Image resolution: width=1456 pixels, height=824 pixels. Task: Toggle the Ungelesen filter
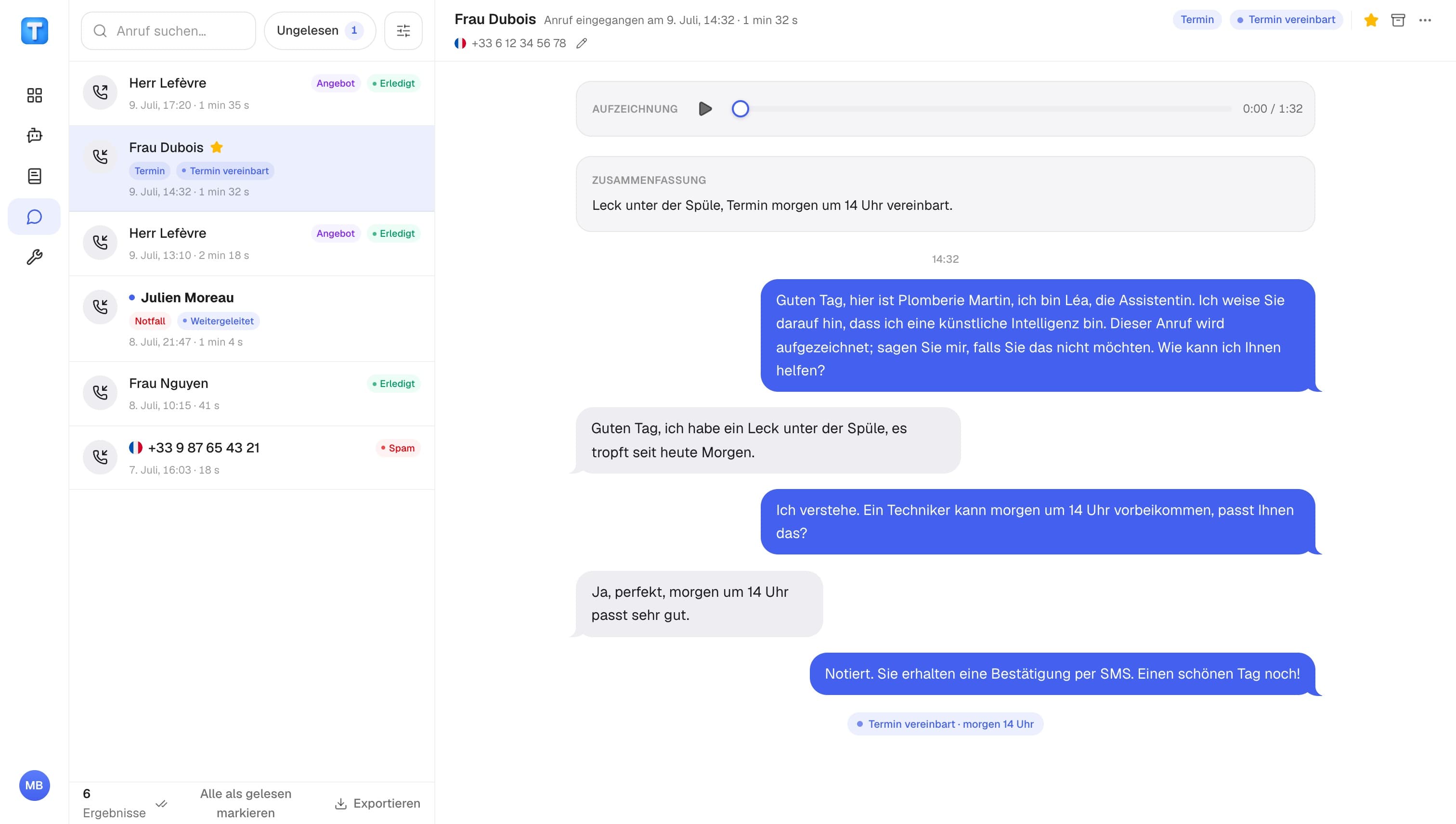coord(320,30)
